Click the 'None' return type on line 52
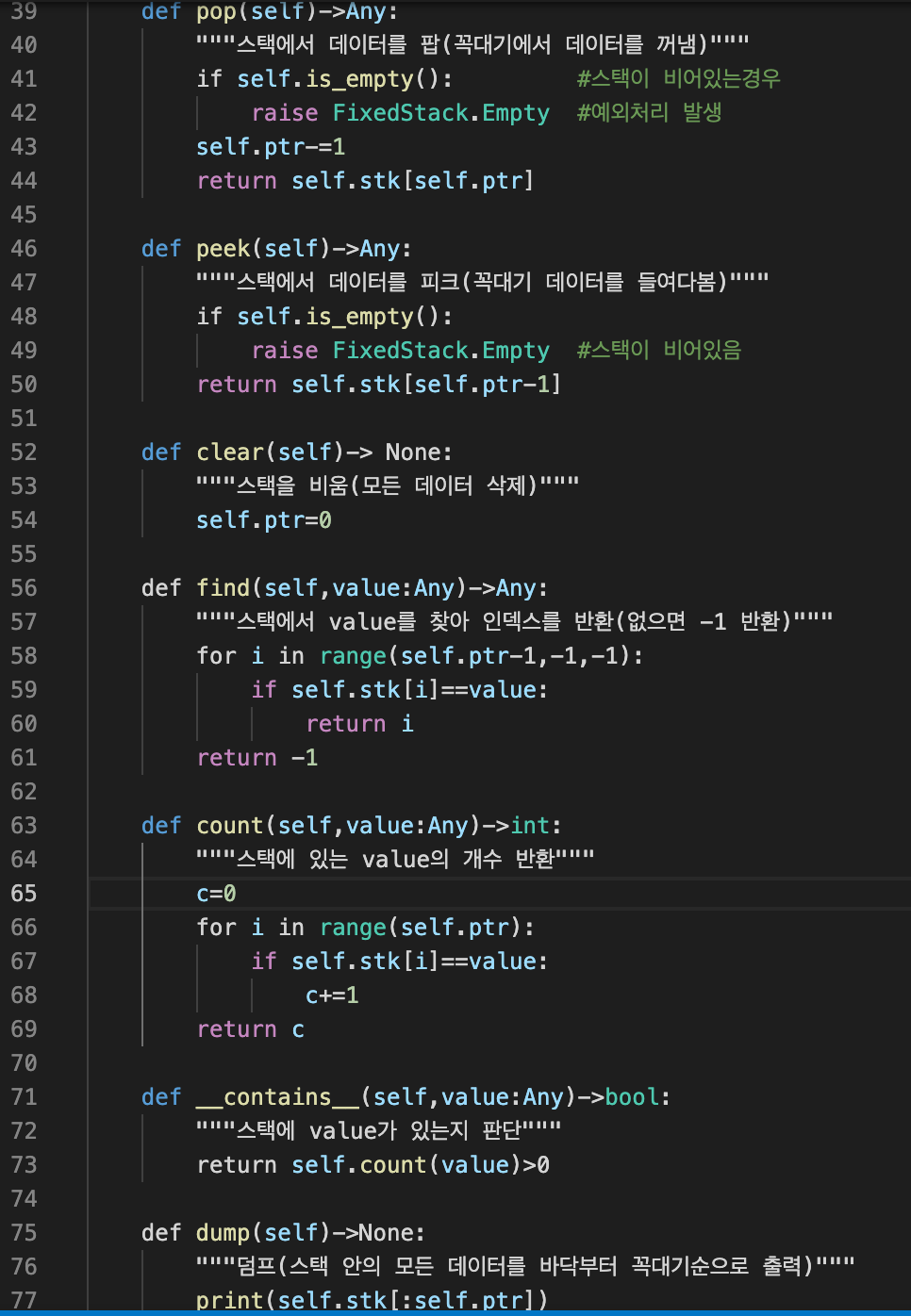Image resolution: width=911 pixels, height=1316 pixels. click(412, 452)
